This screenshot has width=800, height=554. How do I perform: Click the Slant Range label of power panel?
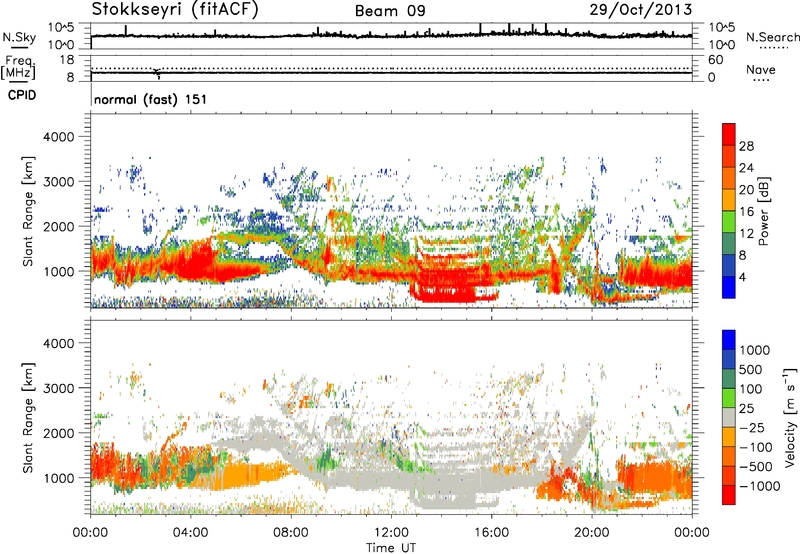[x=28, y=211]
